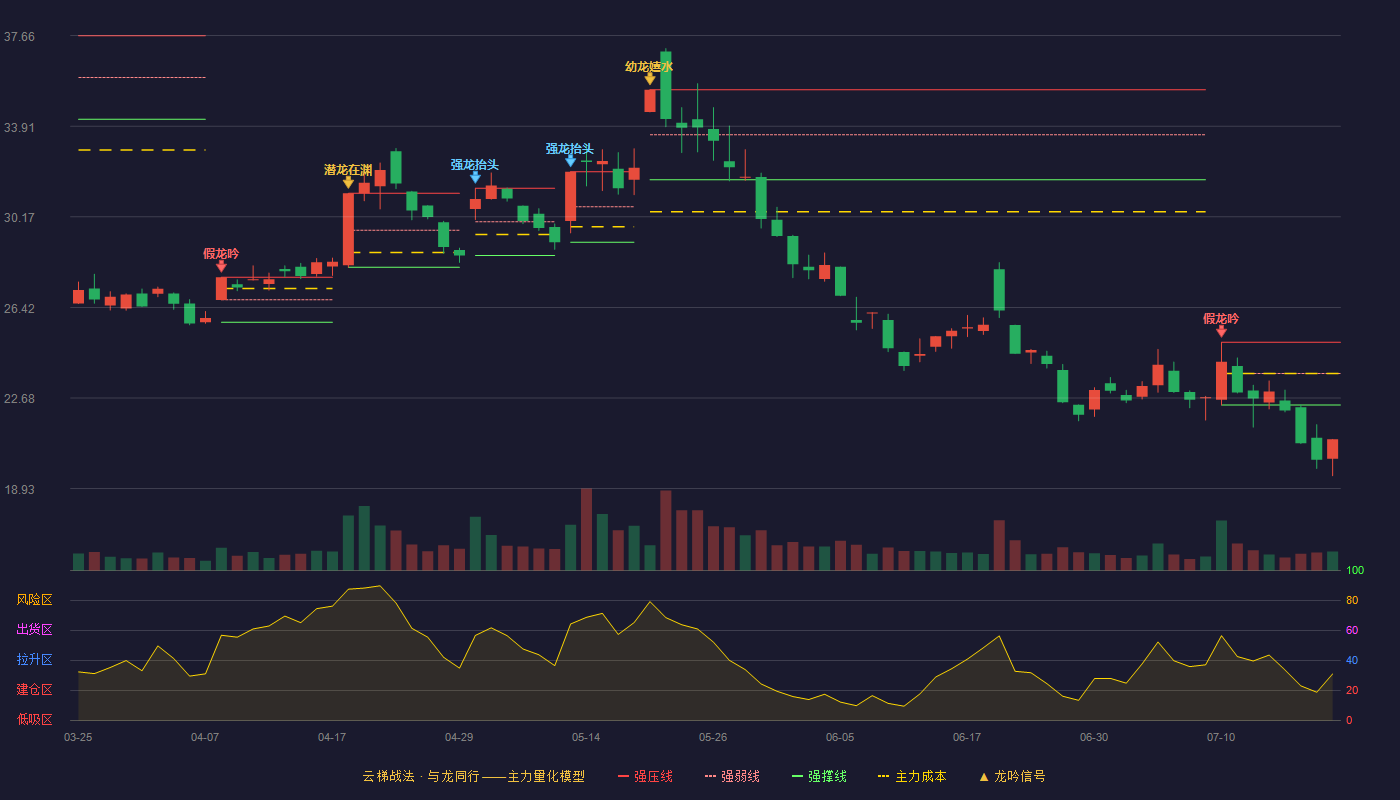Click the 37.66 price axis label
Screen dimensions: 1400x800
tap(19, 37)
